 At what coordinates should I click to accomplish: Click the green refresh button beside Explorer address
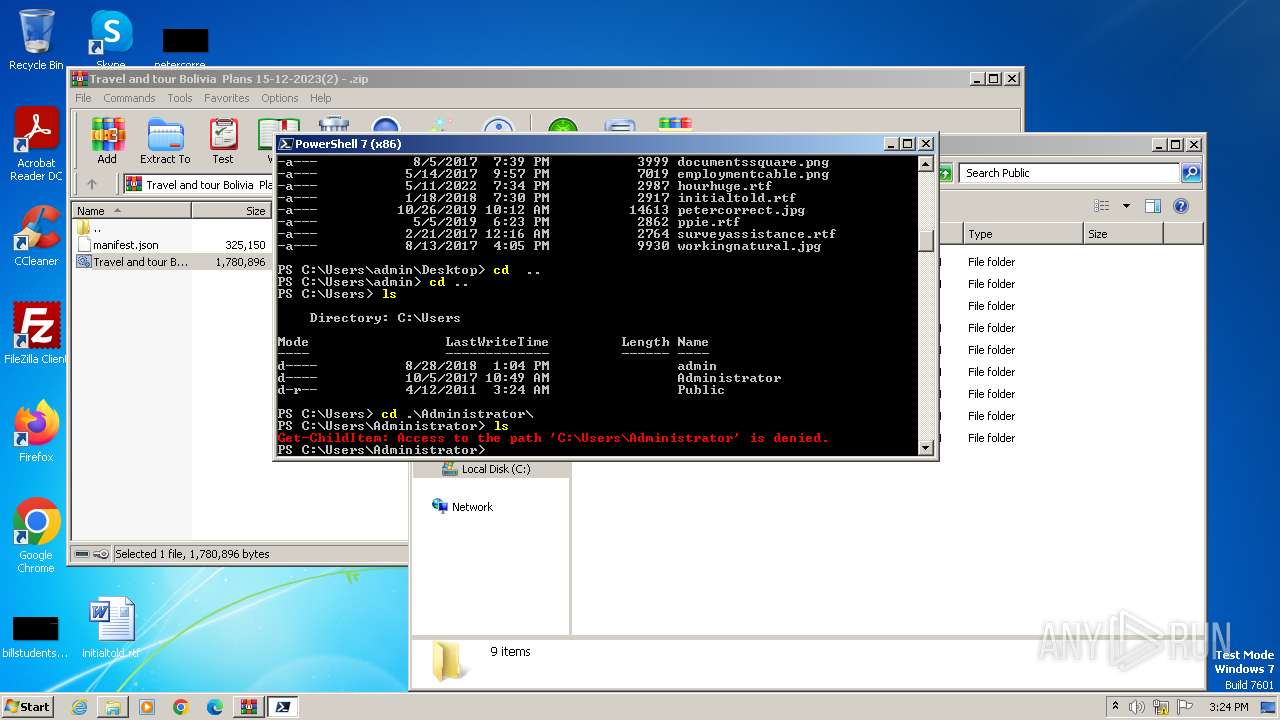(x=945, y=173)
